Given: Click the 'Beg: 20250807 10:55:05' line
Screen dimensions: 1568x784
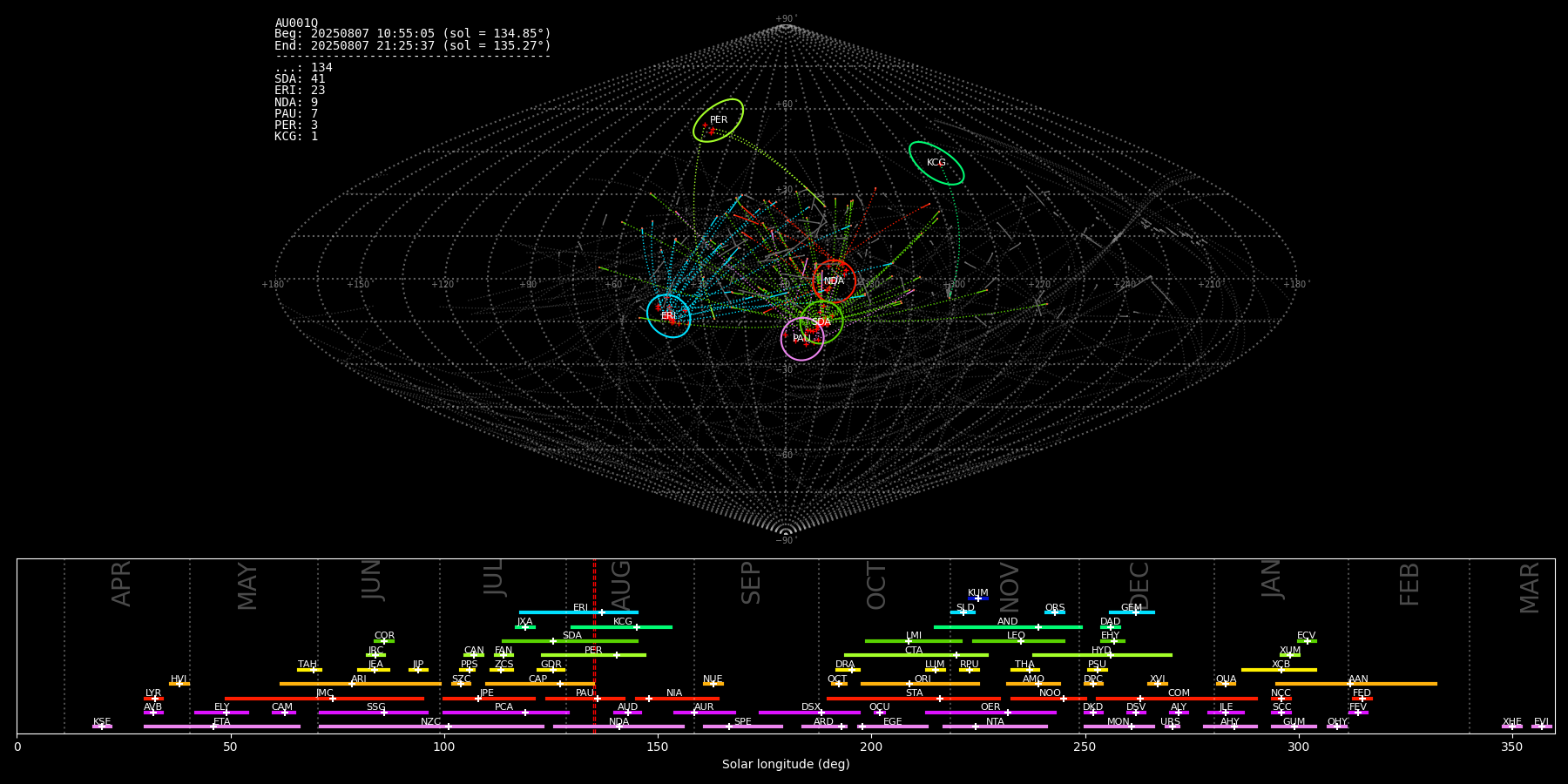Looking at the screenshot, I should click(413, 34).
